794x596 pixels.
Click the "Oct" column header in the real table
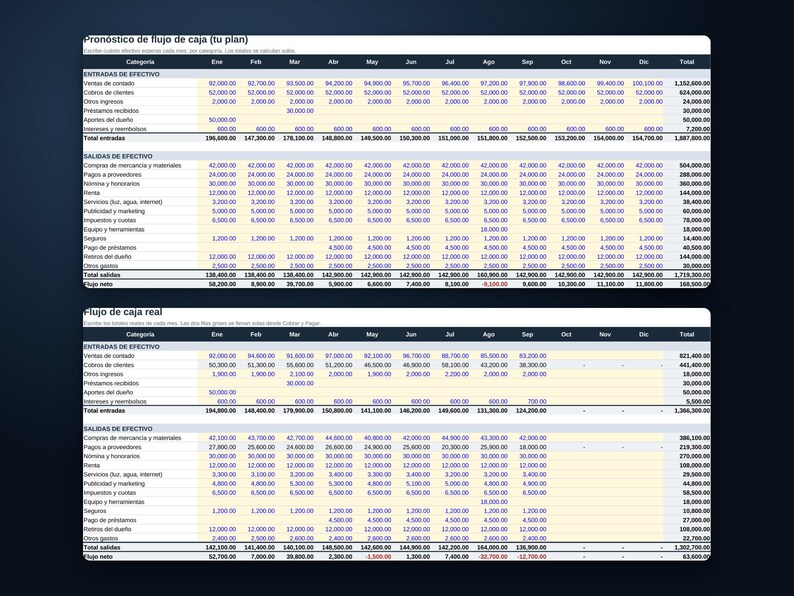[x=566, y=334]
